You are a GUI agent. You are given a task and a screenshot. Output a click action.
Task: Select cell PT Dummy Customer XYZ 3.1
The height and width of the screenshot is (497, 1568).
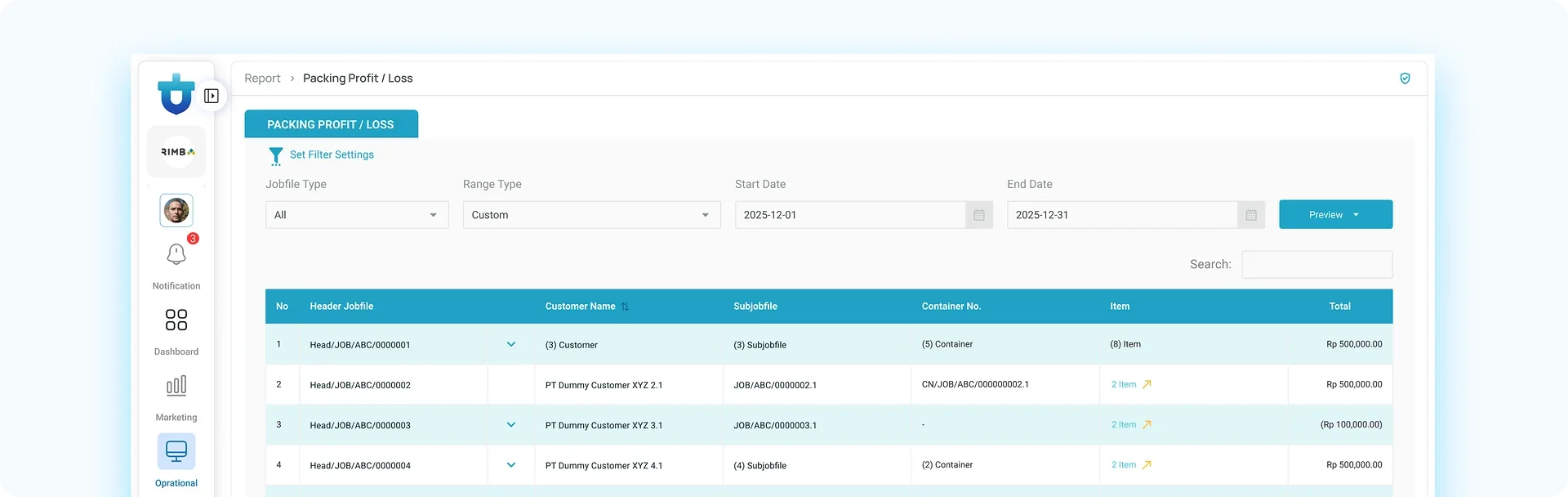point(604,425)
